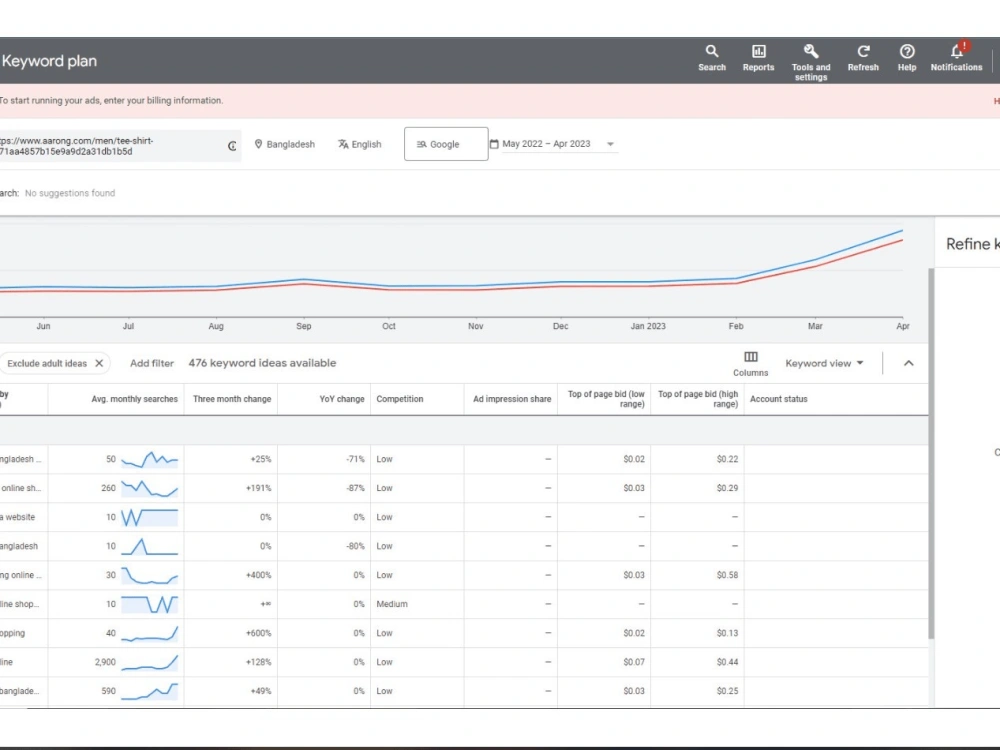Sort by Top of page bid (low range)
1000x750 pixels.
coord(606,399)
